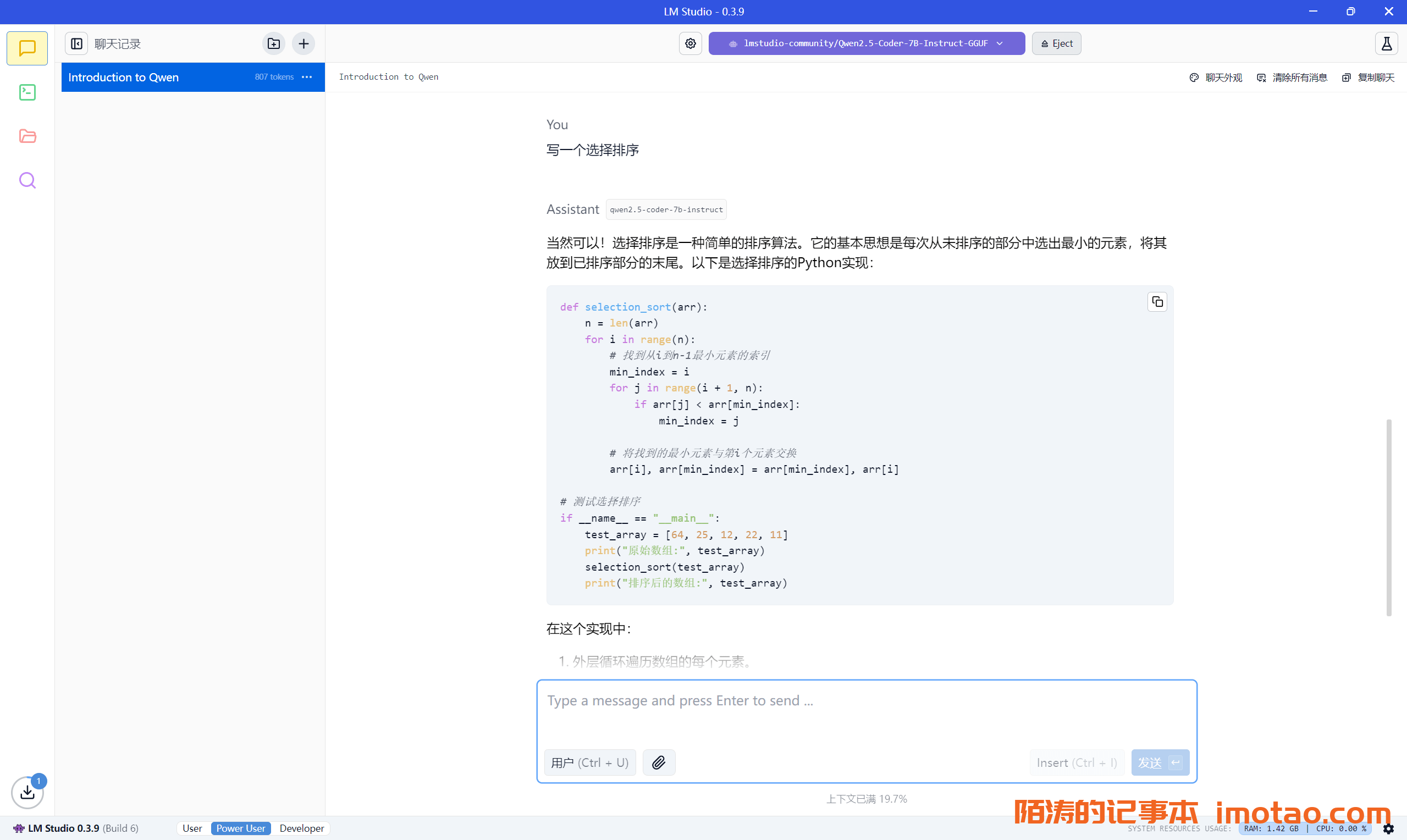
Task: Start a new chat with plus icon
Action: pos(304,43)
